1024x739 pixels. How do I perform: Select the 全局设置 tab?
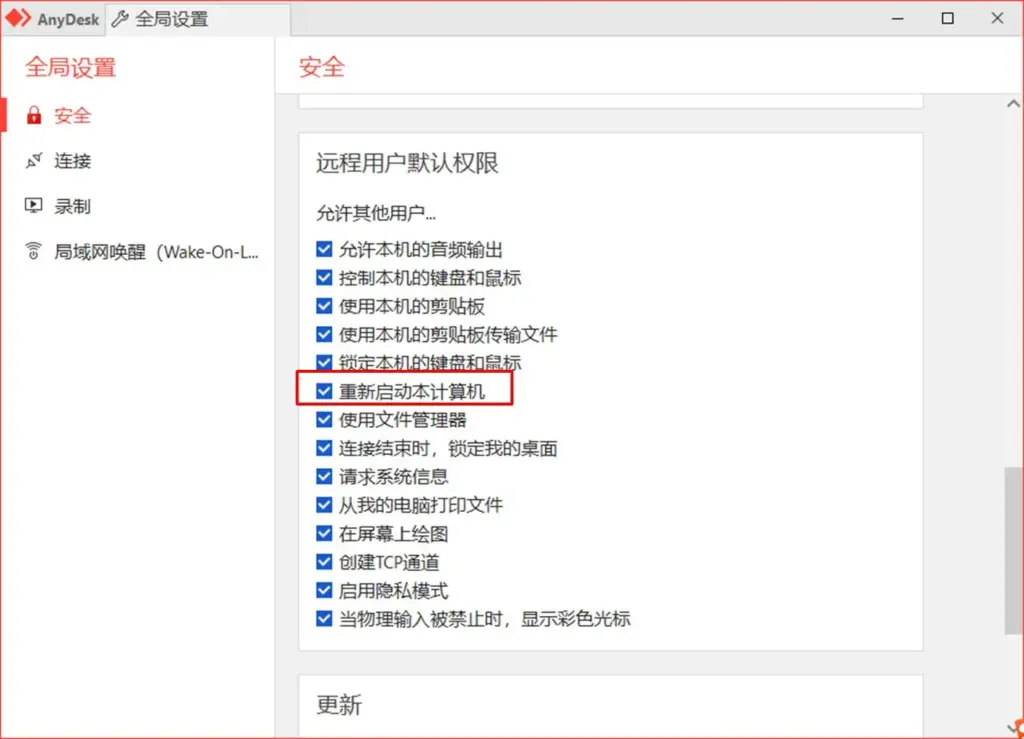(x=170, y=18)
